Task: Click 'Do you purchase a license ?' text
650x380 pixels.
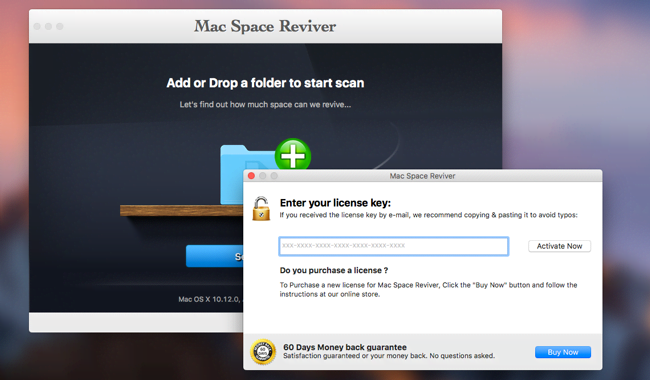Action: click(x=334, y=270)
